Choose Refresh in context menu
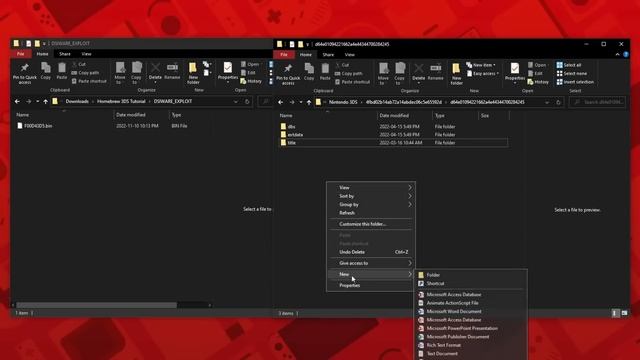Image resolution: width=640 pixels, height=360 pixels. pos(372,213)
